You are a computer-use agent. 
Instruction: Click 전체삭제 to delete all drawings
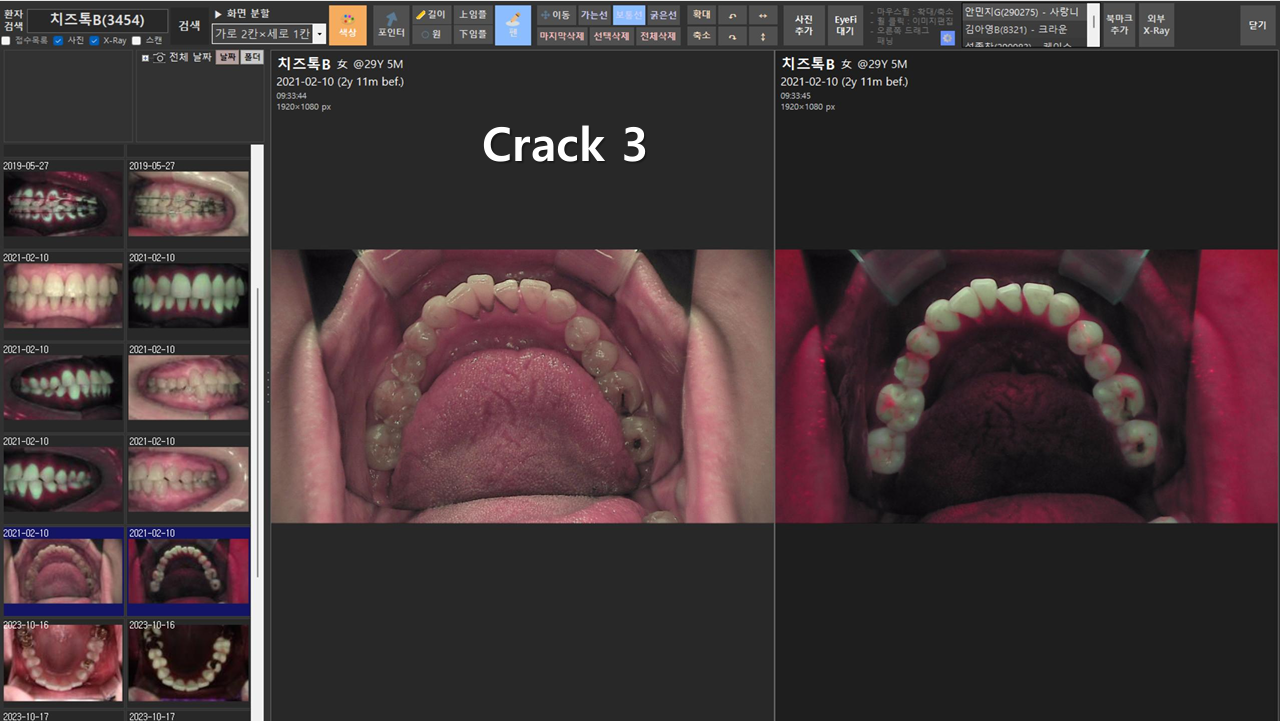coord(657,36)
